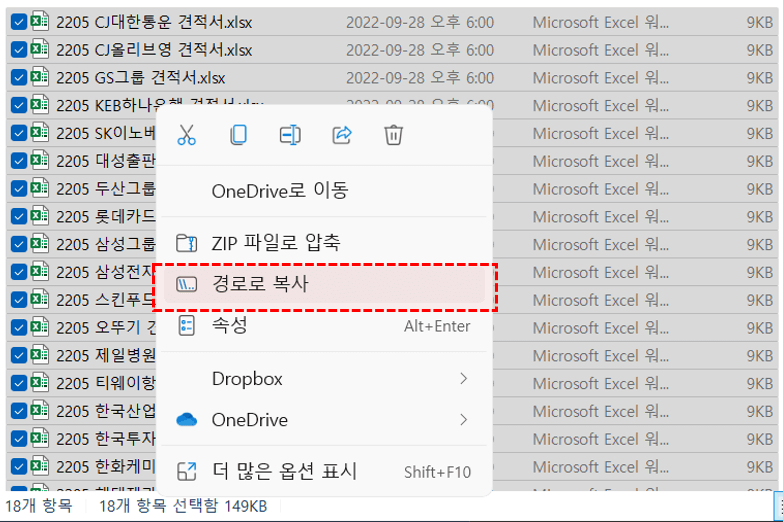Select file 2205 GS그룹 견적서.xlsx
This screenshot has height=522, width=783.
pos(140,78)
